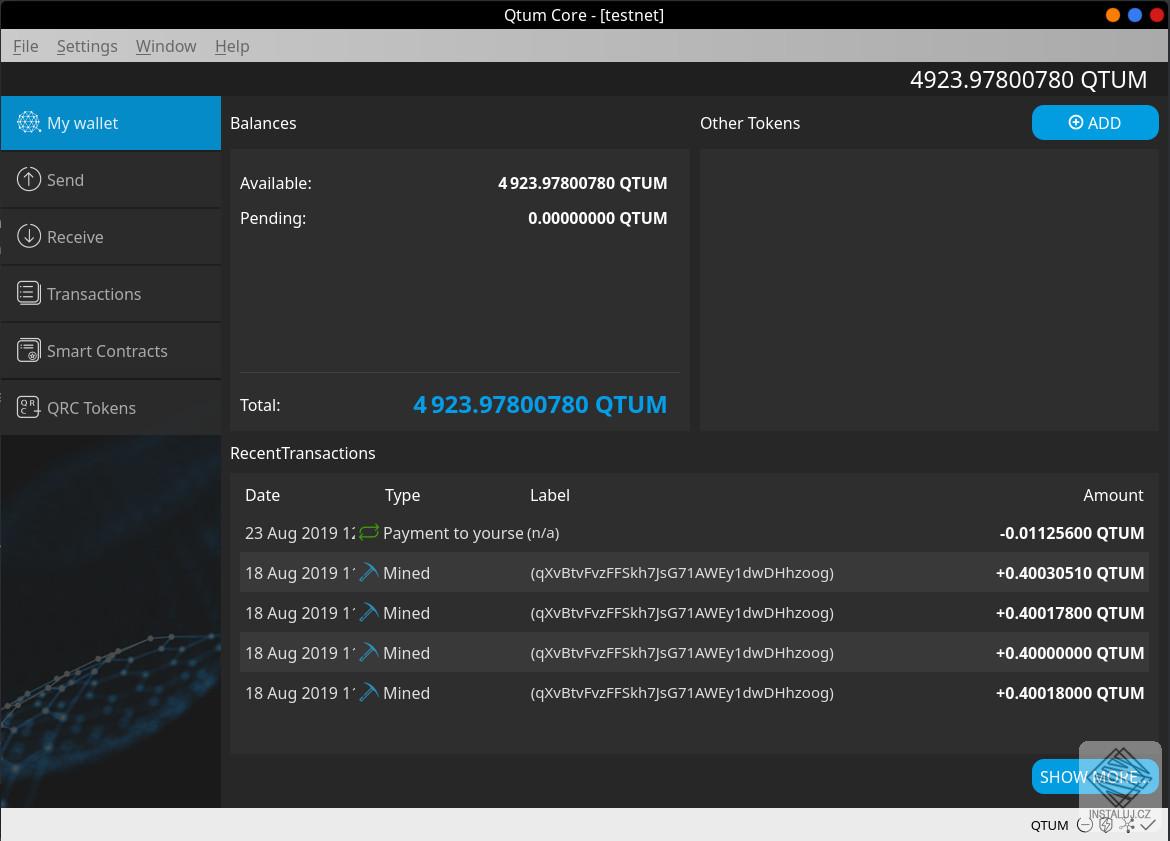Select the Receive icon in the sidebar
The height and width of the screenshot is (841, 1170).
click(x=28, y=236)
